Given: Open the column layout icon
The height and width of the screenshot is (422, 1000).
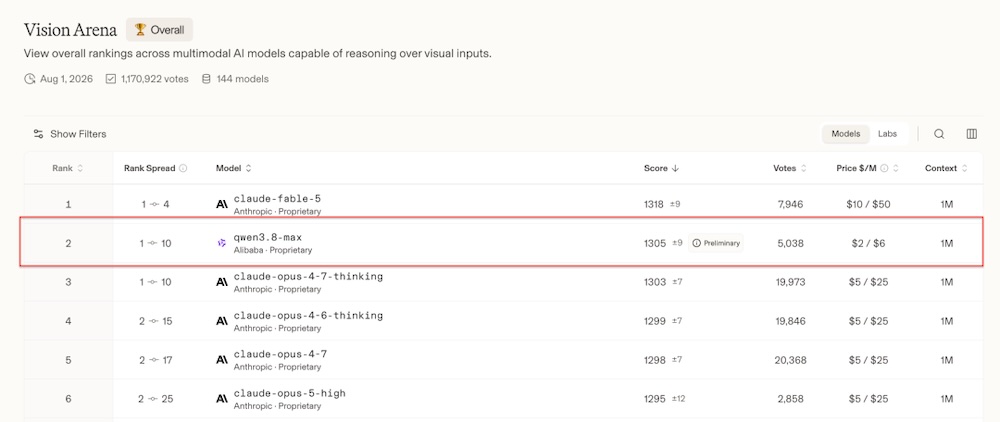Looking at the screenshot, I should (972, 134).
